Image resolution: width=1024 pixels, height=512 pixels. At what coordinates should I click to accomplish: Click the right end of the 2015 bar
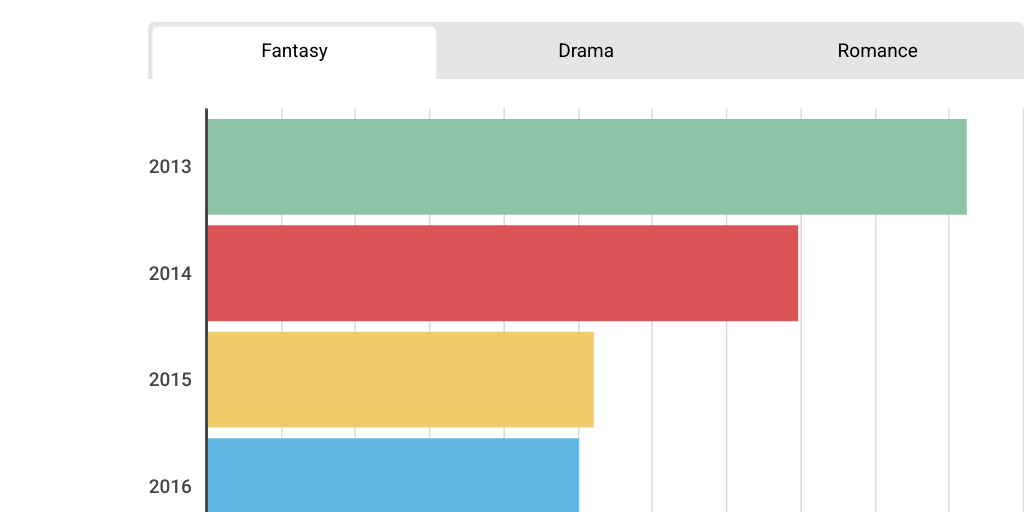pos(587,379)
